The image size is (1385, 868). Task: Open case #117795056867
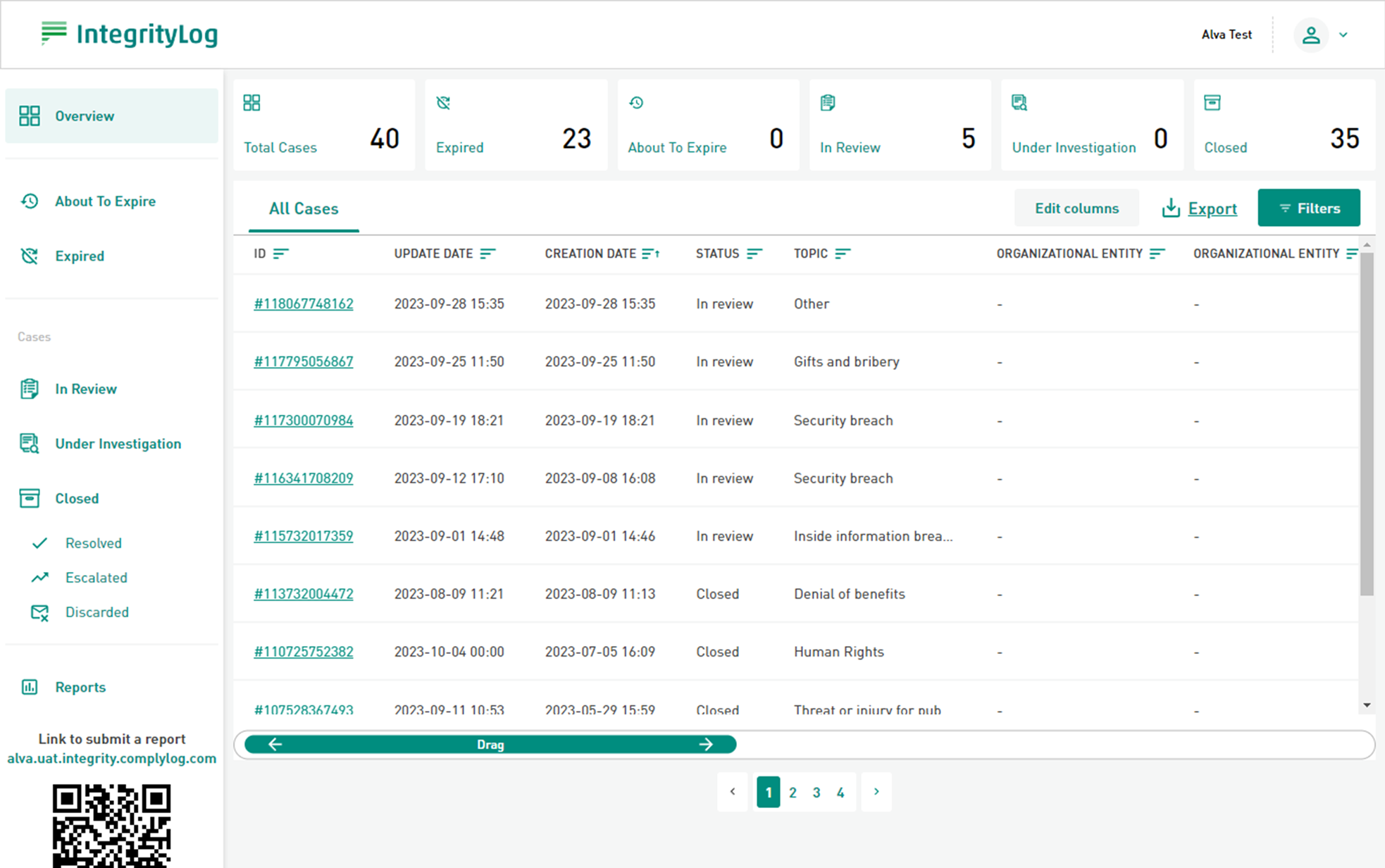coord(304,361)
